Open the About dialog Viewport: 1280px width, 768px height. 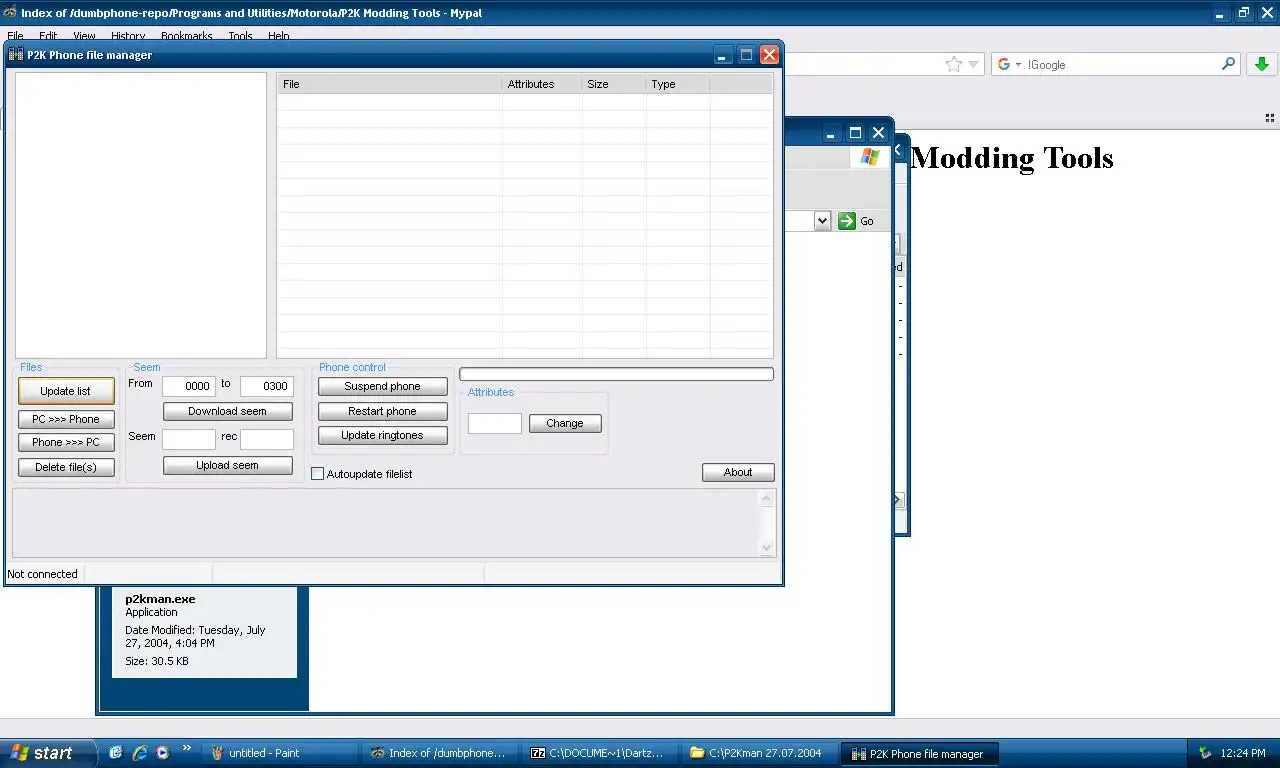pyautogui.click(x=738, y=472)
